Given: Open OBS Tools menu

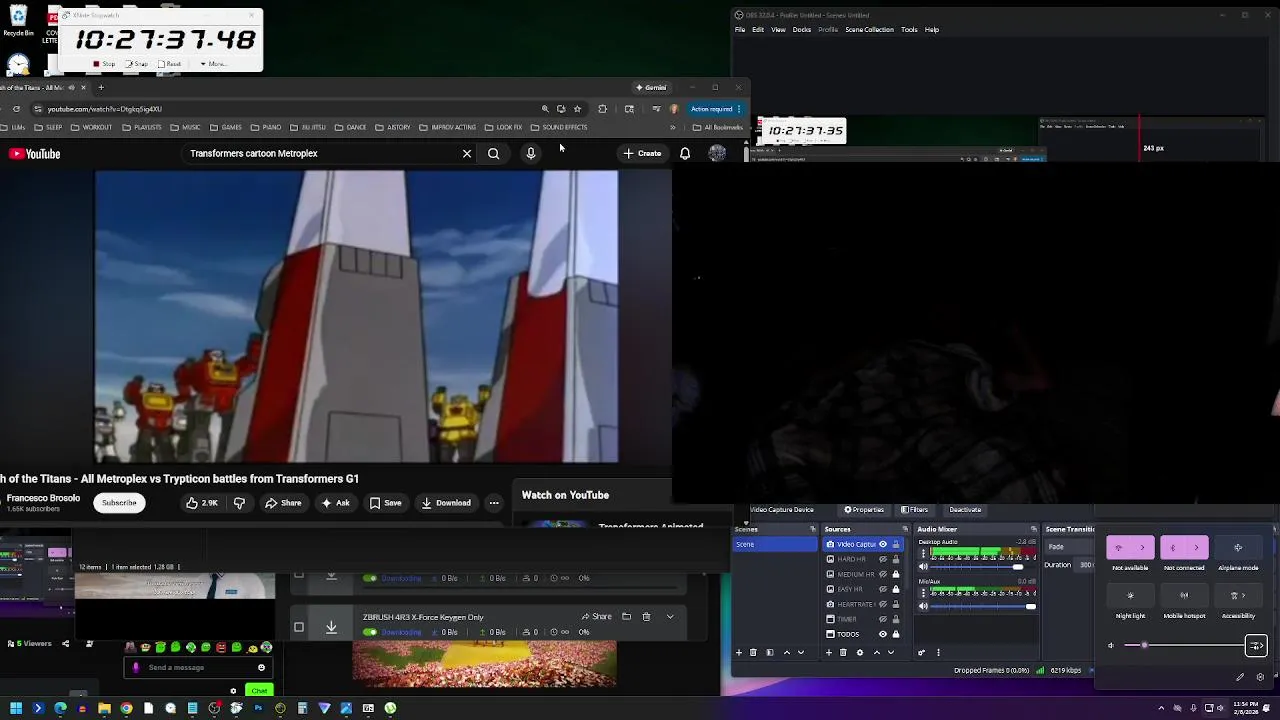Looking at the screenshot, I should 909,30.
